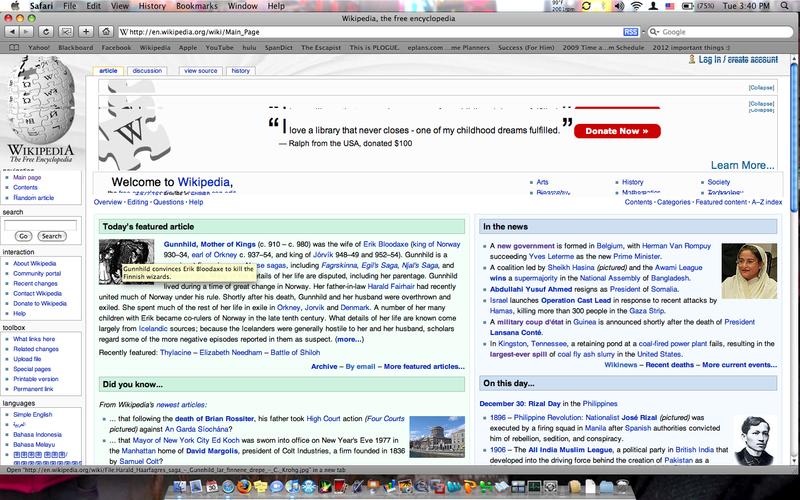This screenshot has width=800, height=500.
Task: Open the Facebook bookmark
Action: (116, 47)
